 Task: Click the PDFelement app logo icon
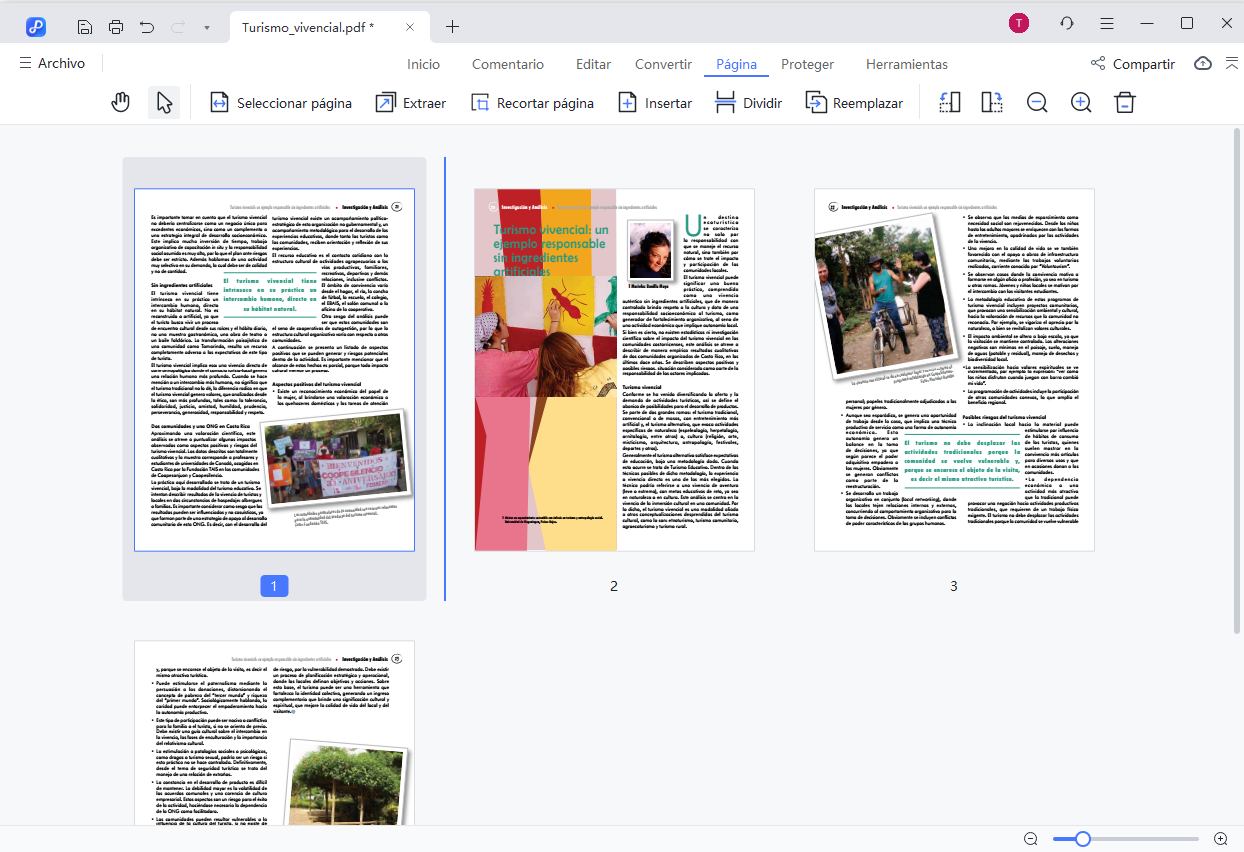pyautogui.click(x=36, y=27)
